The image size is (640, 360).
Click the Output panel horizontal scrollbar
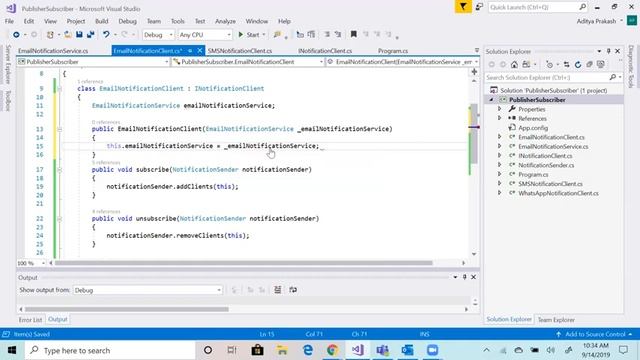(x=127, y=309)
